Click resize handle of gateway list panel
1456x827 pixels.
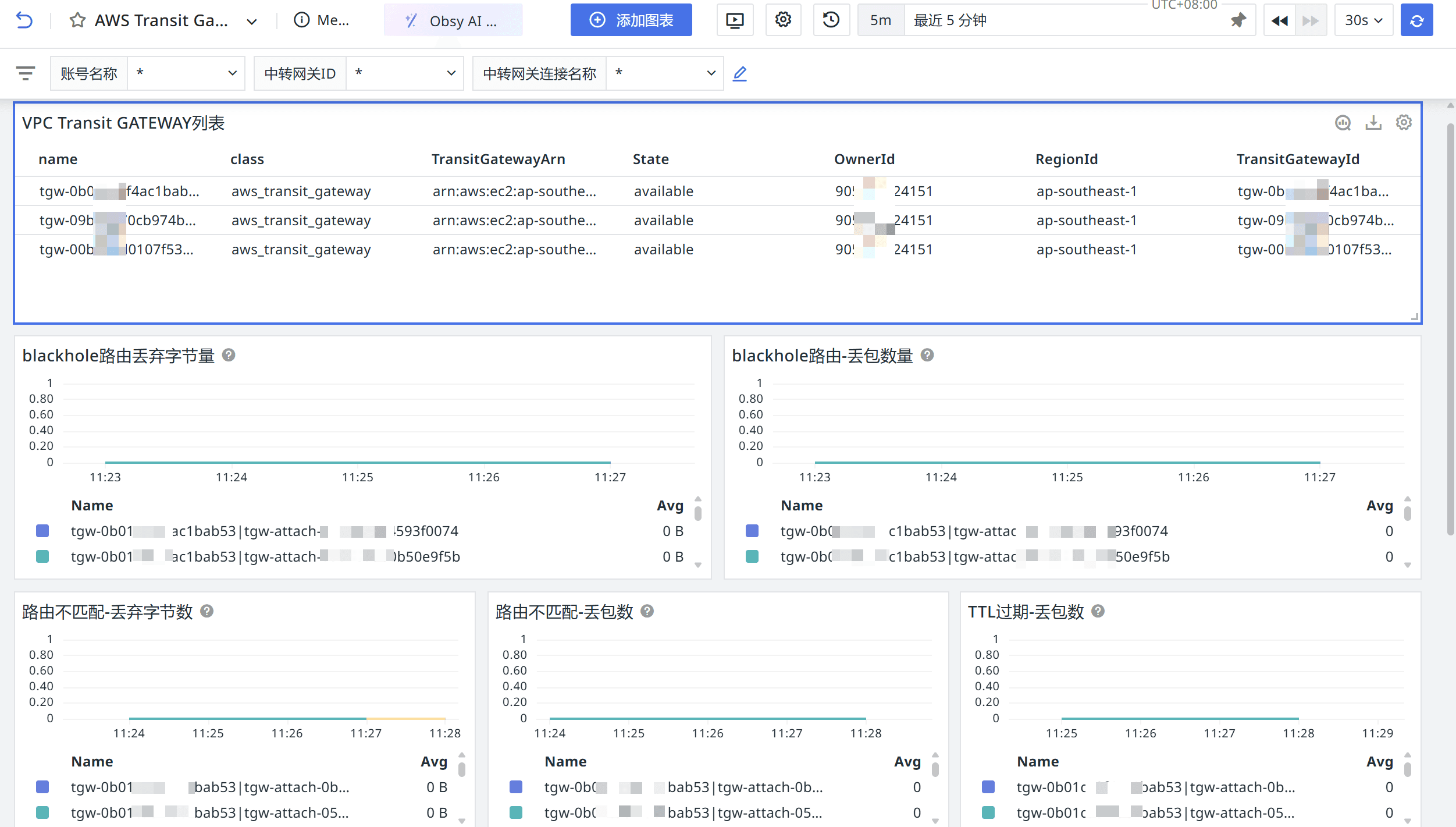pyautogui.click(x=1415, y=317)
